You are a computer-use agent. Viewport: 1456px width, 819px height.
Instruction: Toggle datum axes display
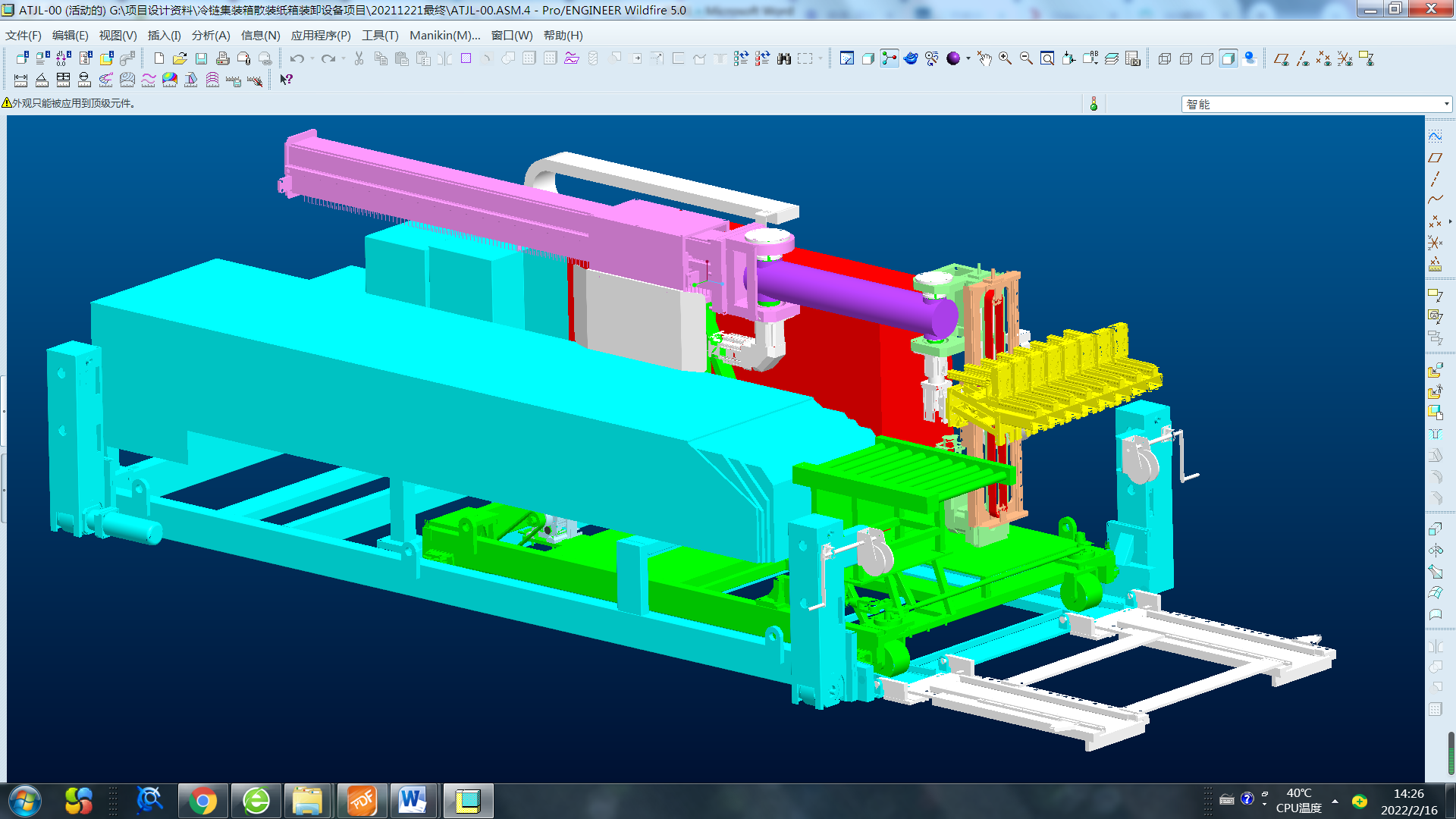tap(1303, 58)
